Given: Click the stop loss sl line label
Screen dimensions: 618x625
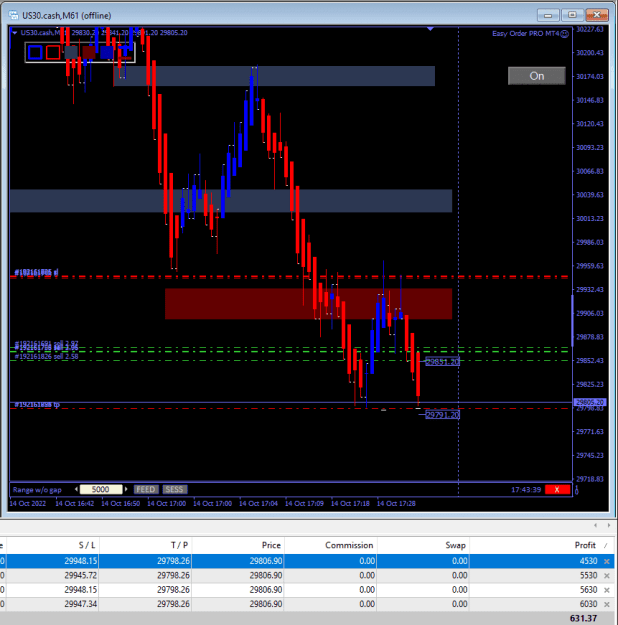Looking at the screenshot, I should [x=36, y=272].
